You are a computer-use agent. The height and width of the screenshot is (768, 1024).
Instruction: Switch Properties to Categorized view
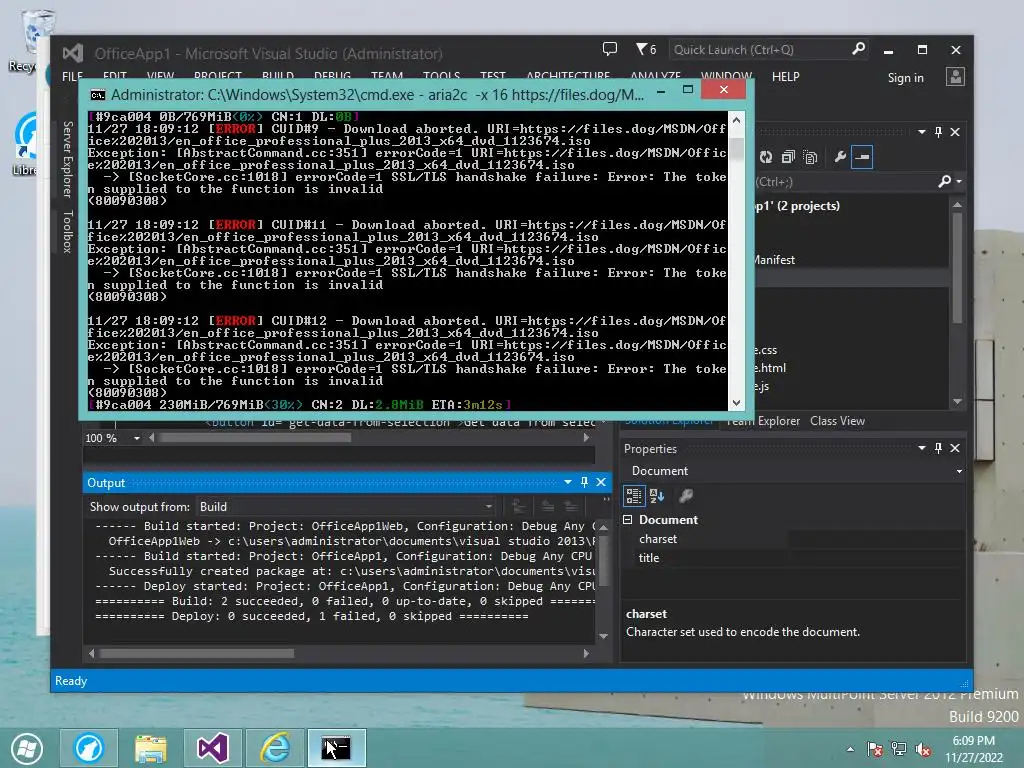pos(633,496)
